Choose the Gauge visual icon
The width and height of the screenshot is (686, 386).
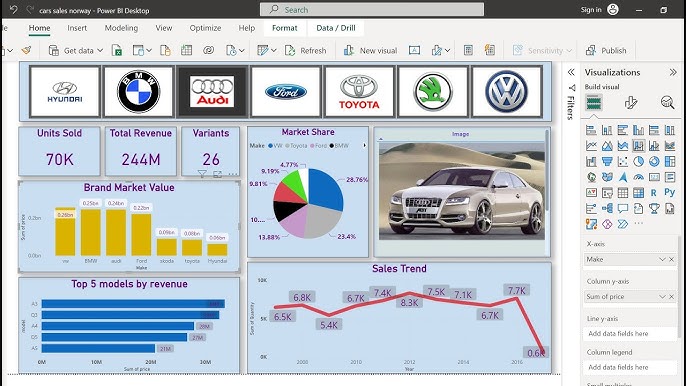pyautogui.click(x=638, y=177)
